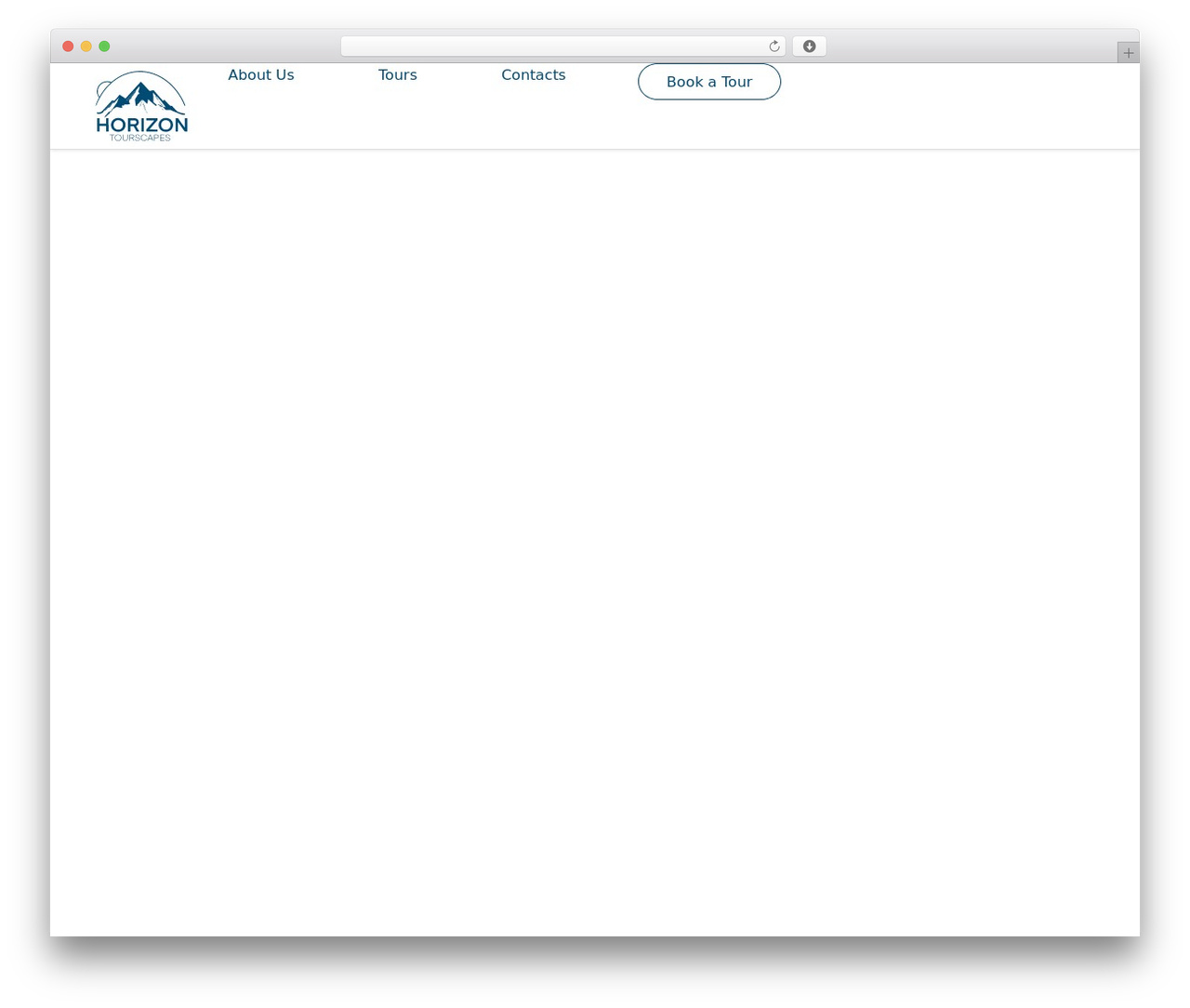Focus the browser address bar
This screenshot has width=1190, height=1008.
(562, 46)
